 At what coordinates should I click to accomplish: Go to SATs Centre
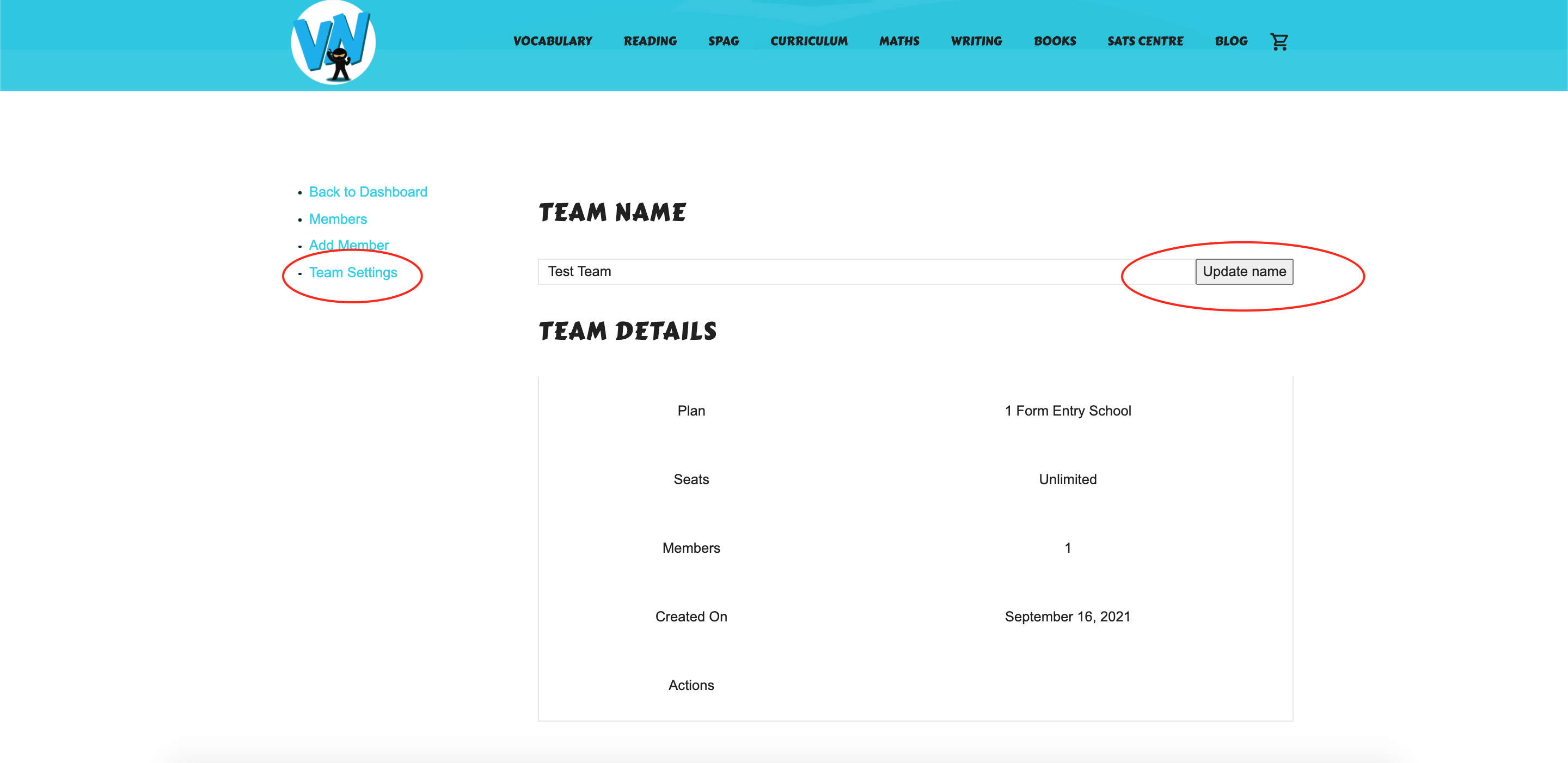click(x=1145, y=41)
